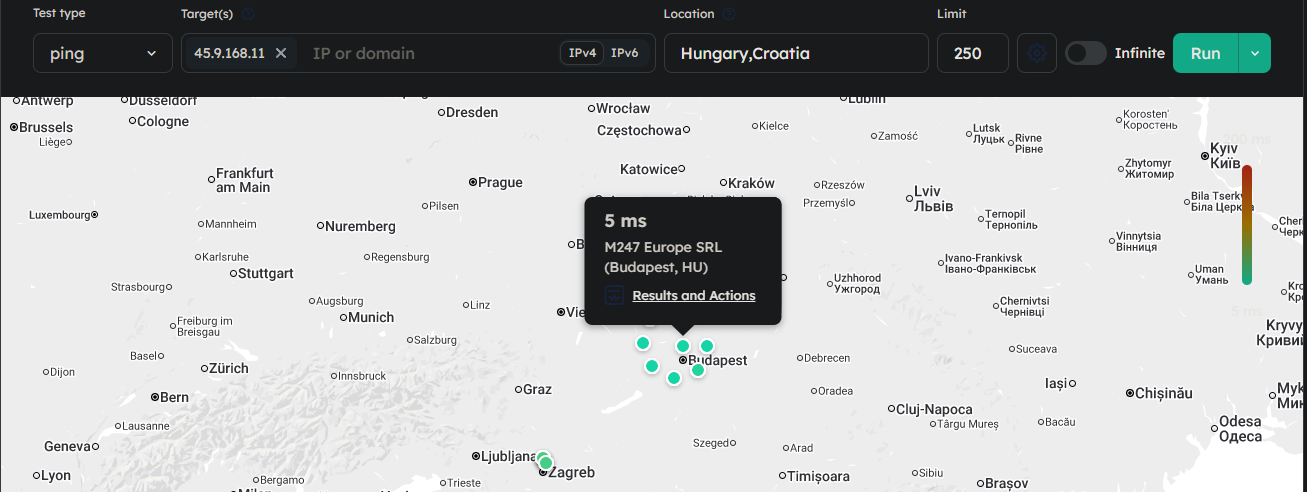1307x492 pixels.
Task: Open the Results and Actions link
Action: click(x=693, y=296)
